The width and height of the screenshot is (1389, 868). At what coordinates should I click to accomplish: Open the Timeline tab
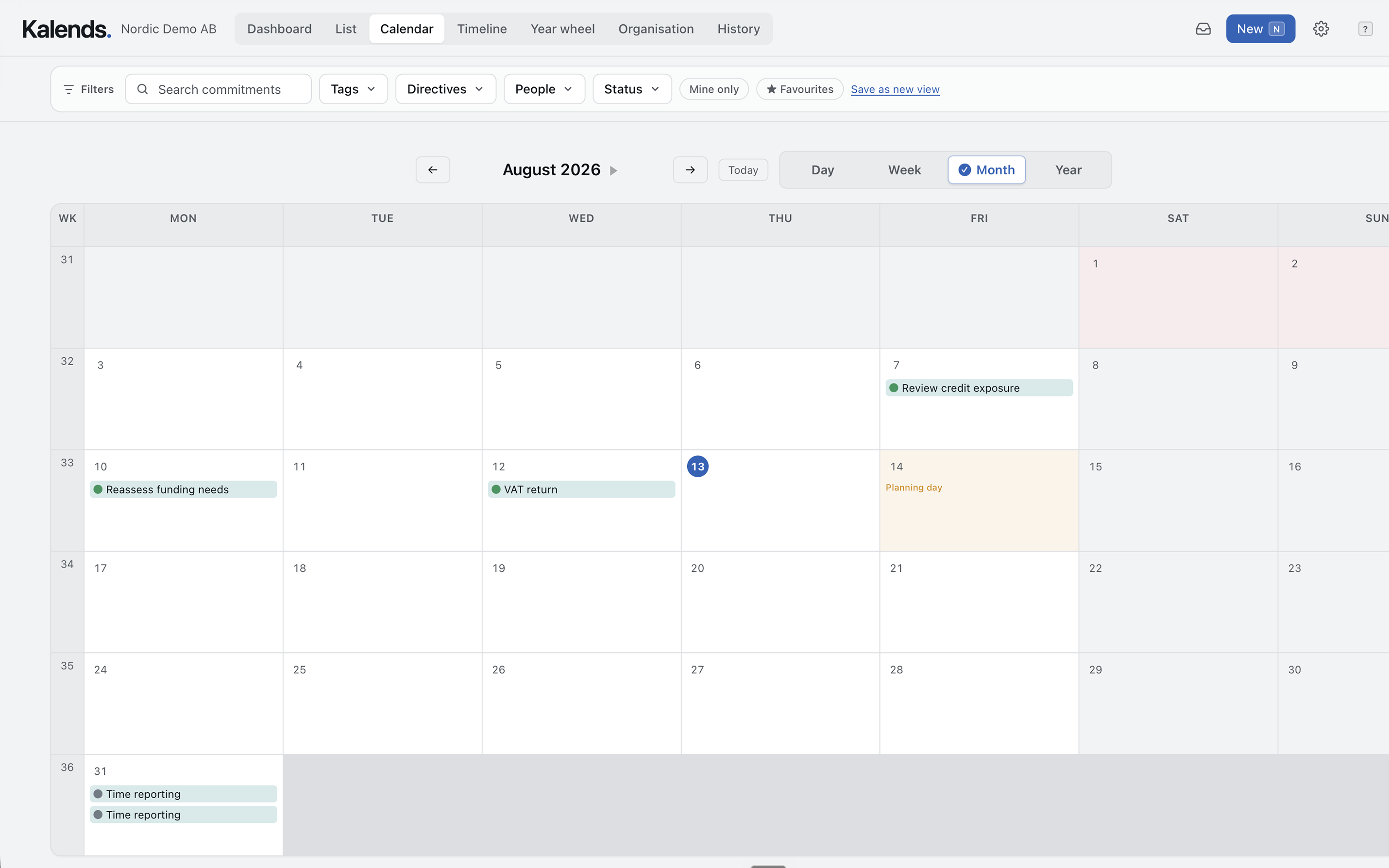tap(482, 29)
